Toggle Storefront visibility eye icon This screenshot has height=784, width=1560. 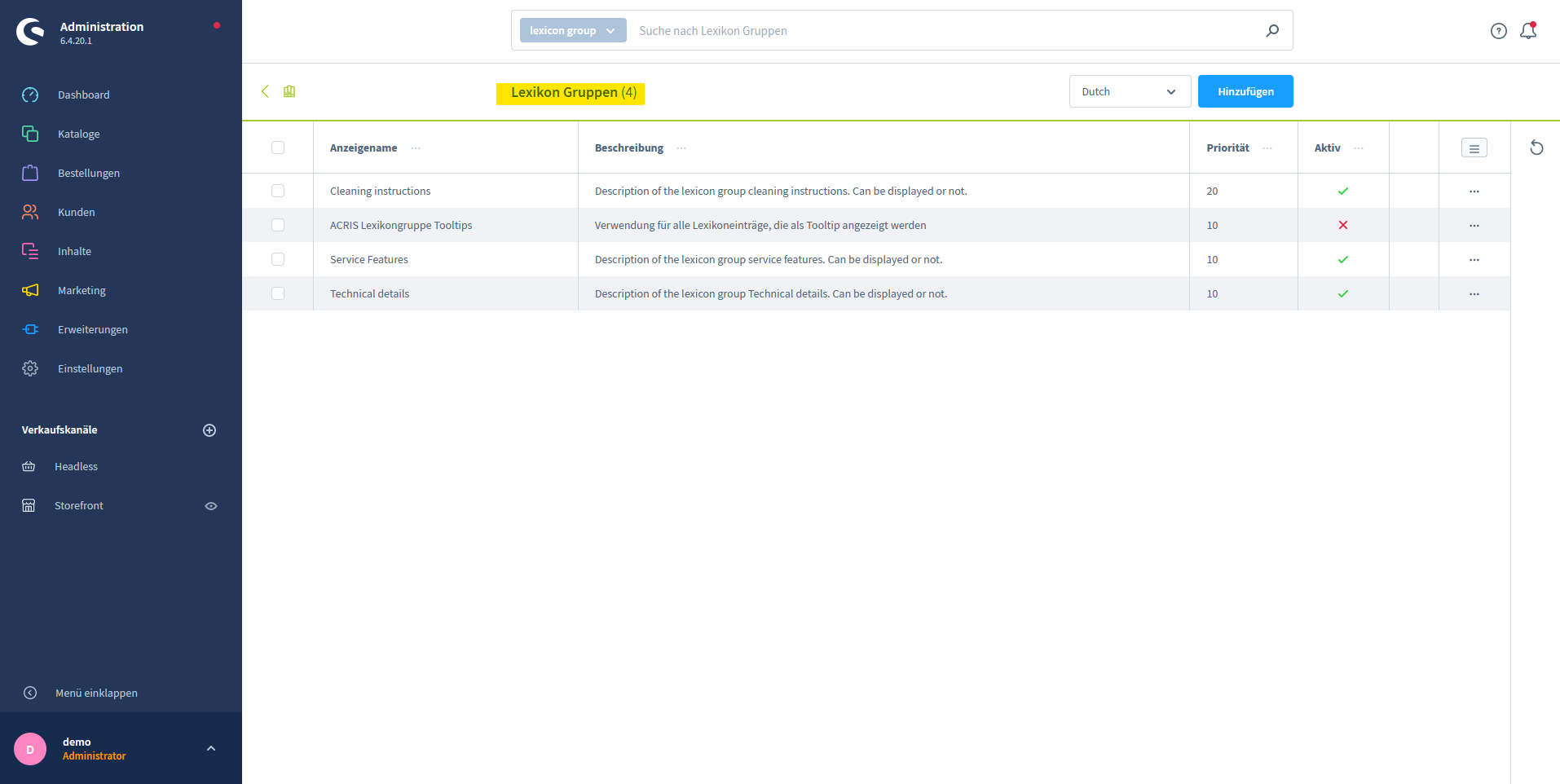click(x=211, y=506)
